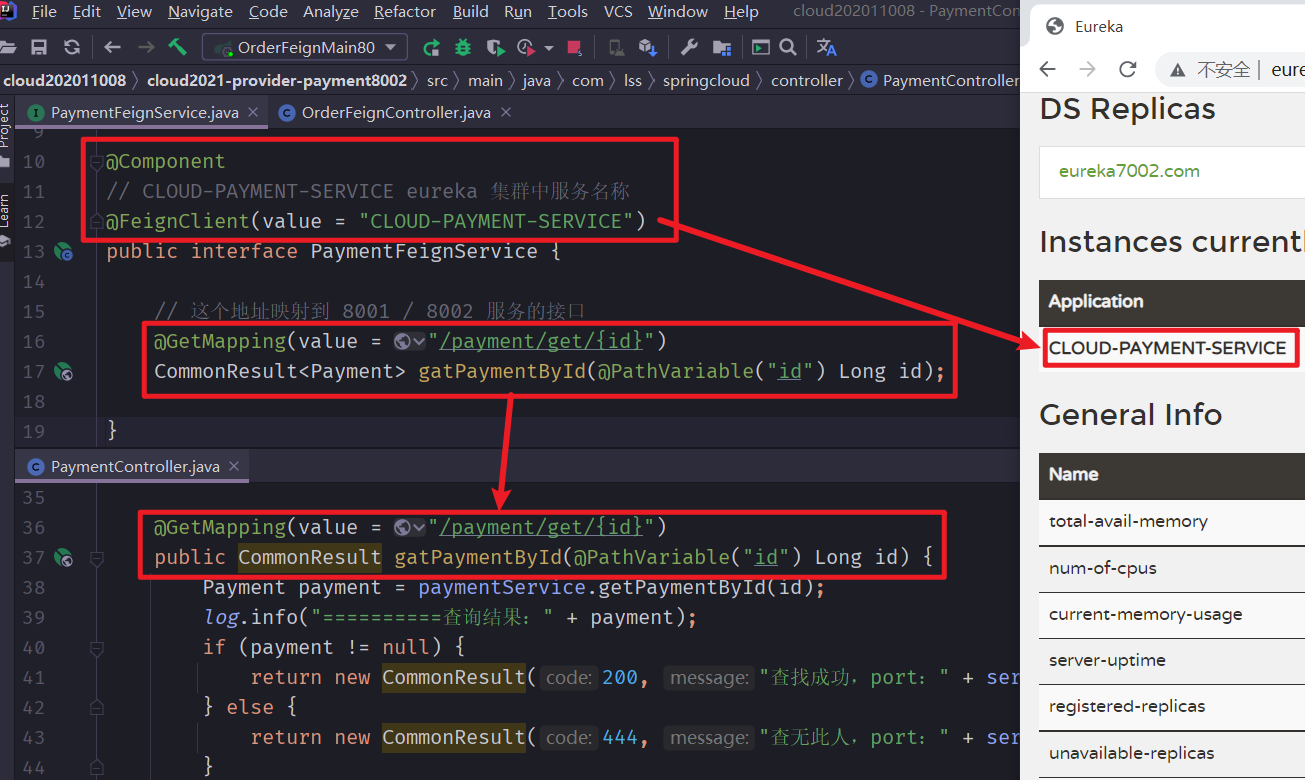Collapse the else fold marker at line 42
Image resolution: width=1305 pixels, height=780 pixels.
click(x=96, y=707)
